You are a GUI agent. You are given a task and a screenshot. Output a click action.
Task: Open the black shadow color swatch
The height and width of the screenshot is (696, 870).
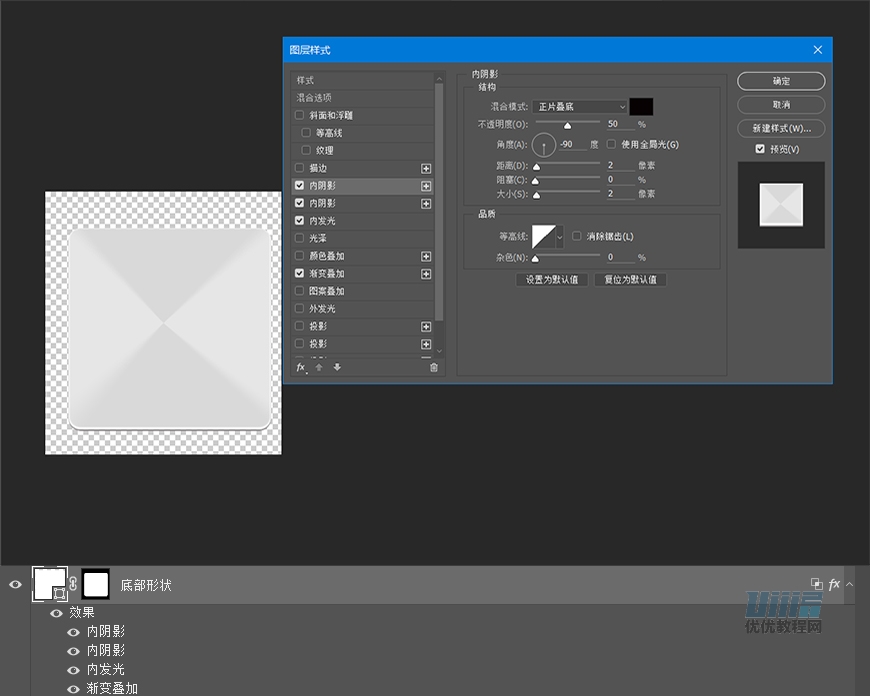tap(641, 107)
